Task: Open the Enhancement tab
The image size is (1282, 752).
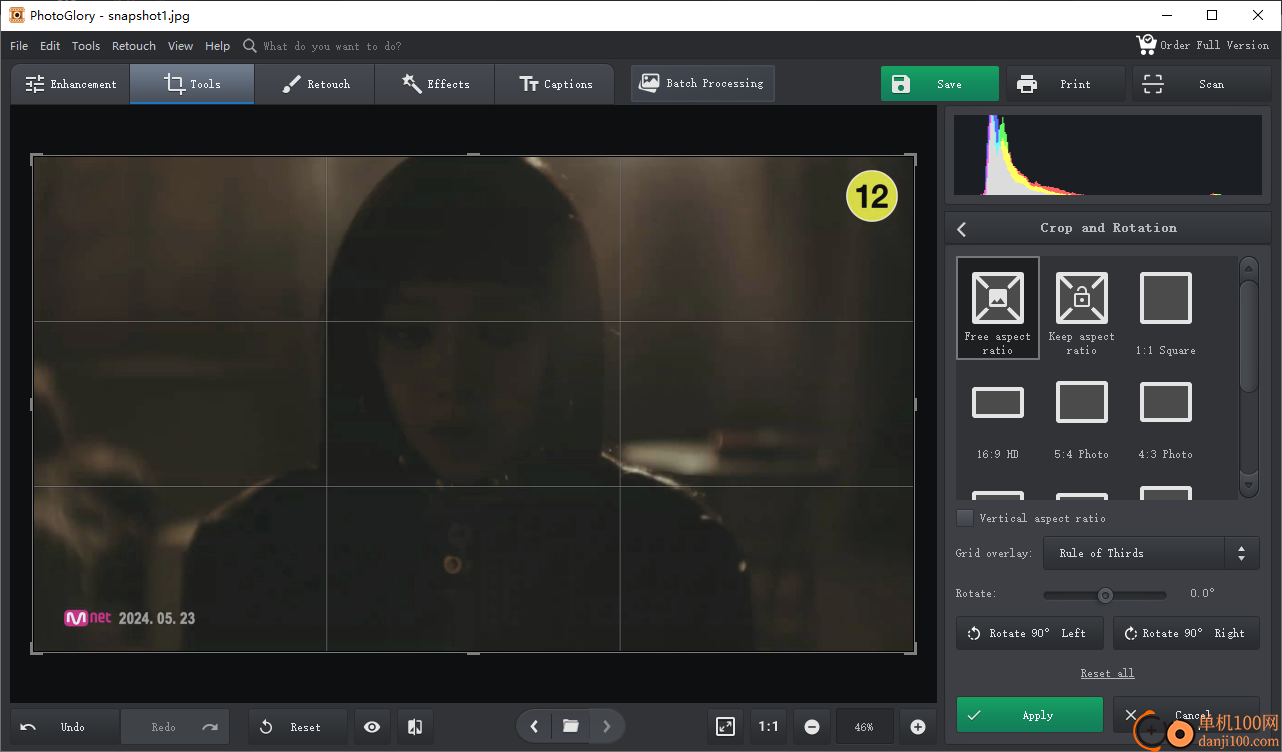Action: click(x=71, y=84)
